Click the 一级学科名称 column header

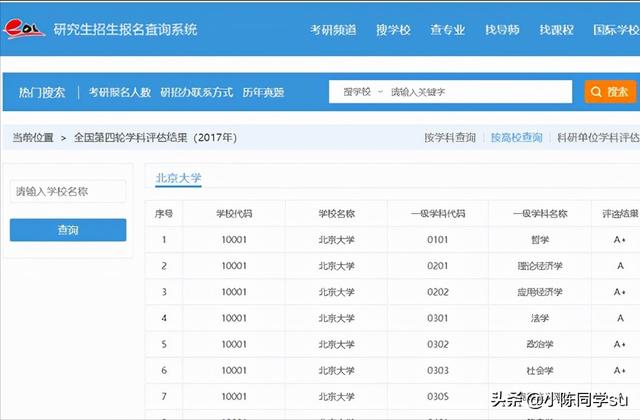point(540,213)
